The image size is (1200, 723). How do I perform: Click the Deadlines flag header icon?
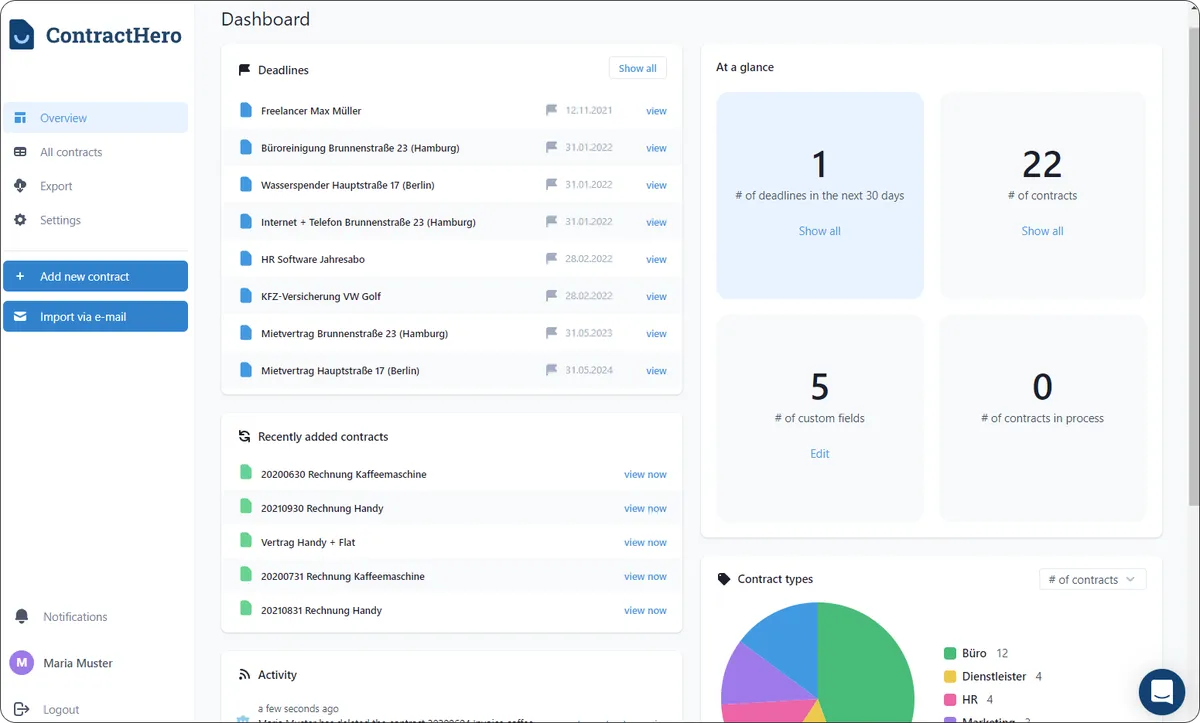click(244, 70)
